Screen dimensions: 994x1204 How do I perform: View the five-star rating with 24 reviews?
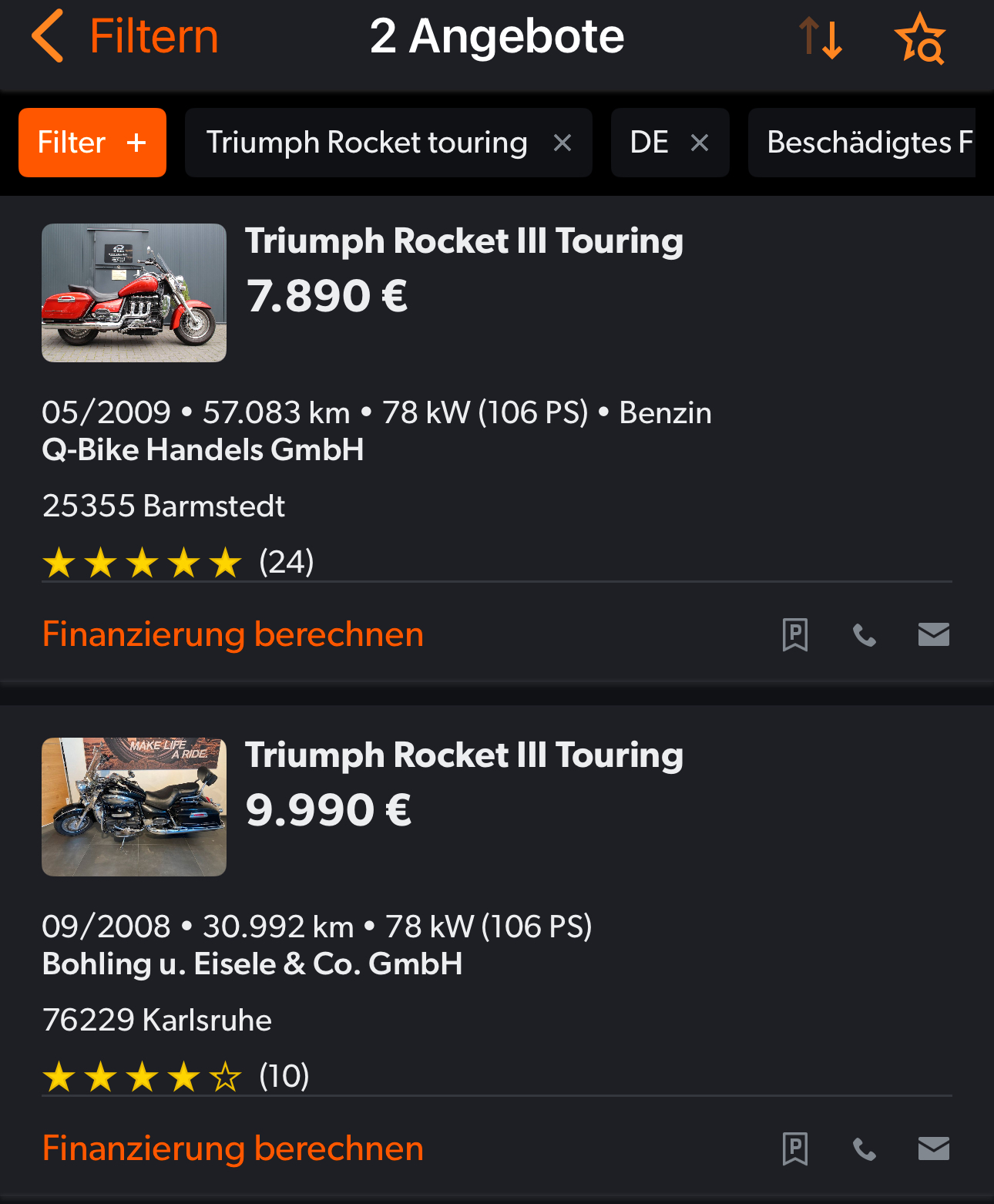coord(177,562)
